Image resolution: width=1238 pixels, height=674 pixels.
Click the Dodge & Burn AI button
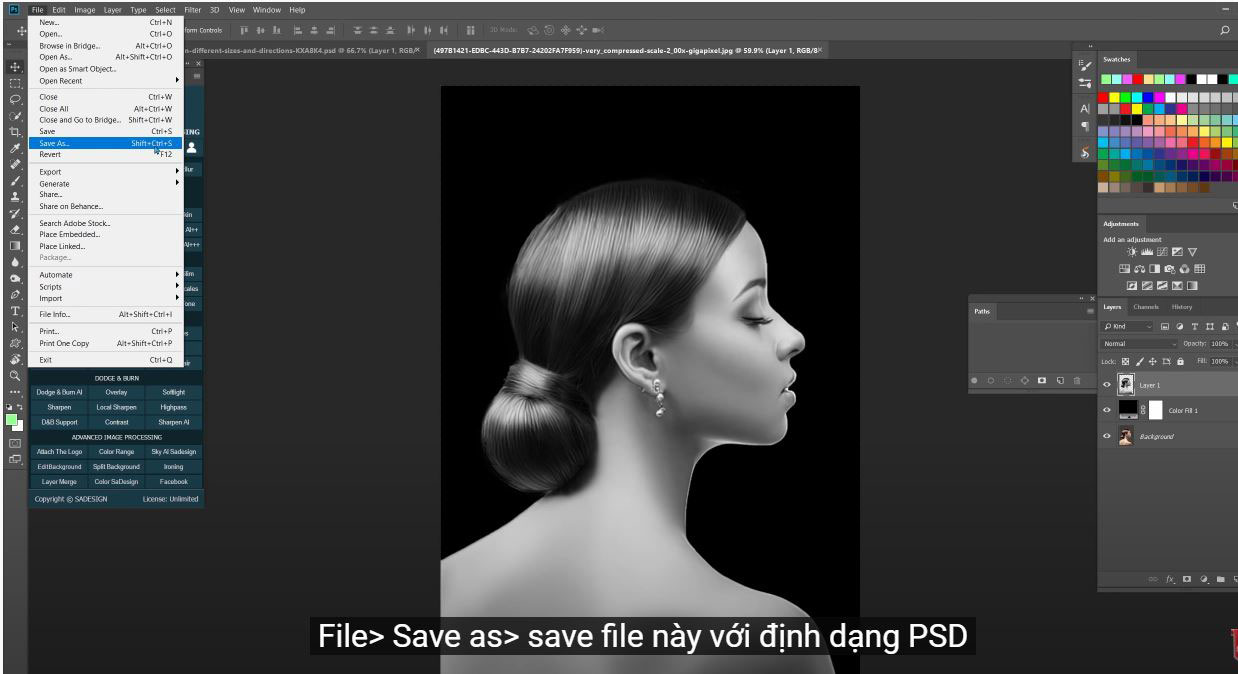pos(60,393)
